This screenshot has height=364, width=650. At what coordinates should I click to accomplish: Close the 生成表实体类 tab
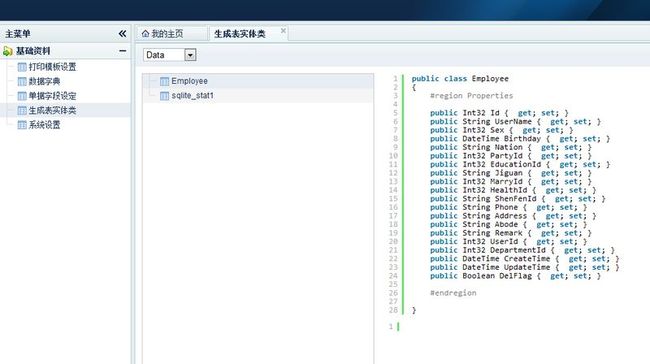283,31
